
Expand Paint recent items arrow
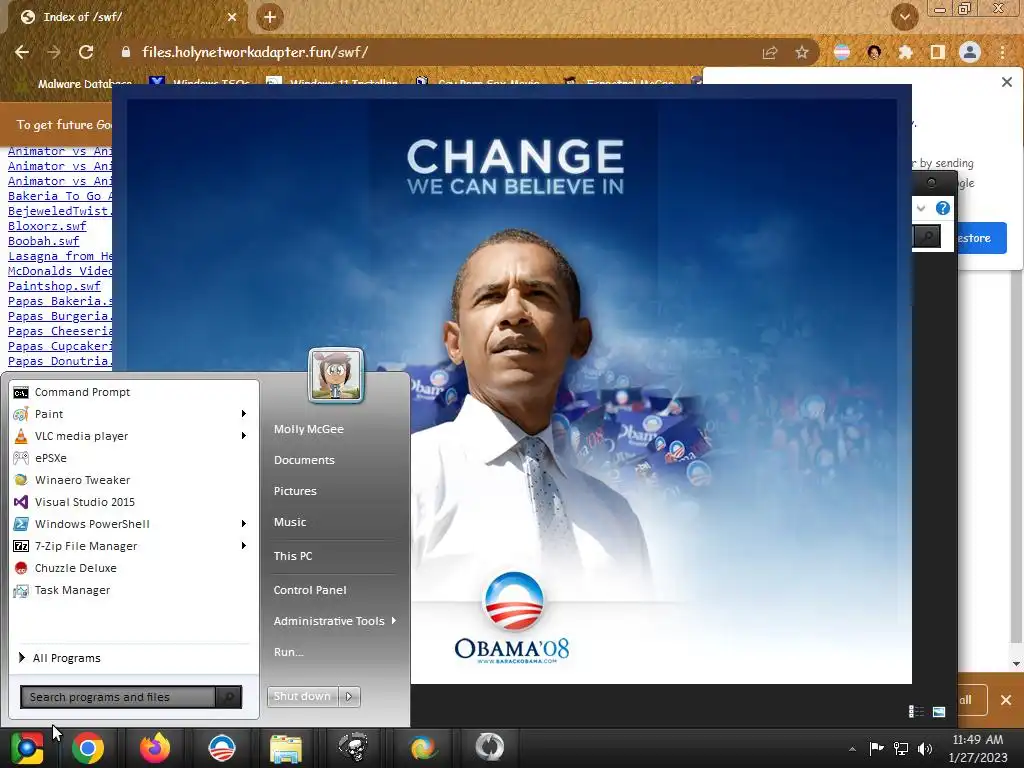(x=244, y=414)
